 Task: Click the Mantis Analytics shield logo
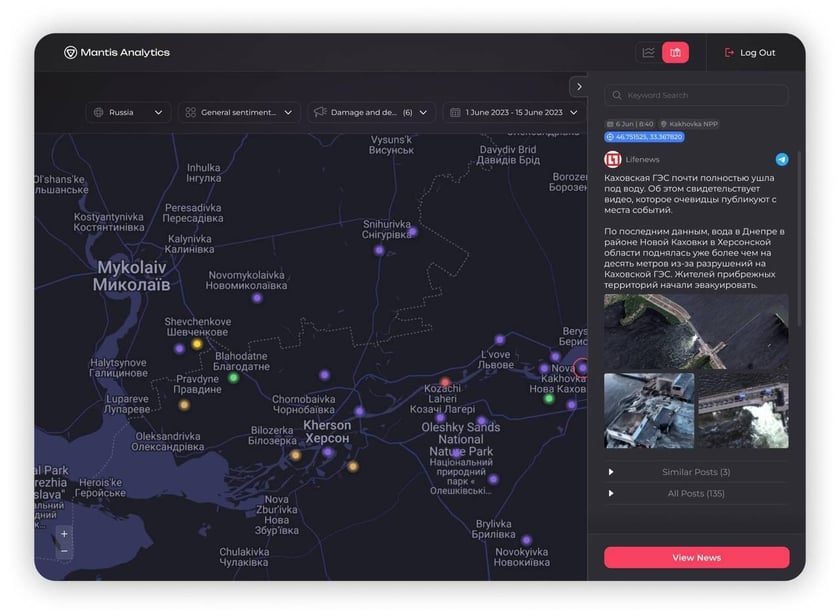coord(70,53)
